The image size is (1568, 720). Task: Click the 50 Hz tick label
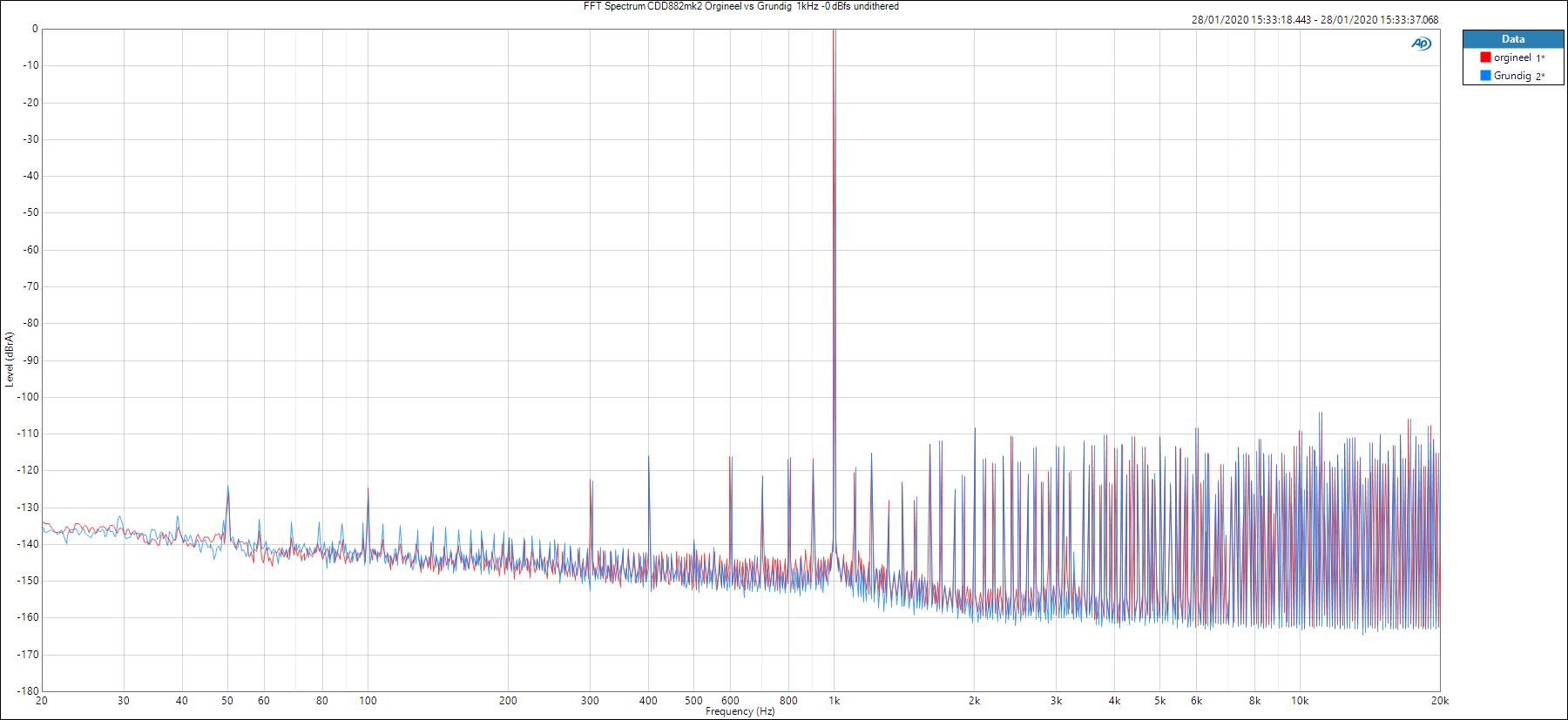(227, 700)
